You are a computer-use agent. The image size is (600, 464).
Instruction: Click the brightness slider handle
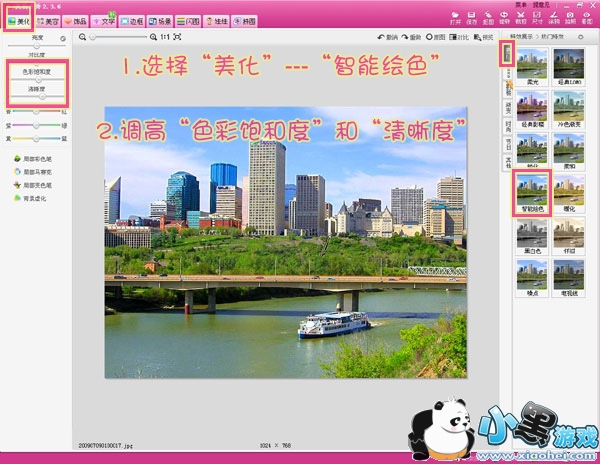37,46
